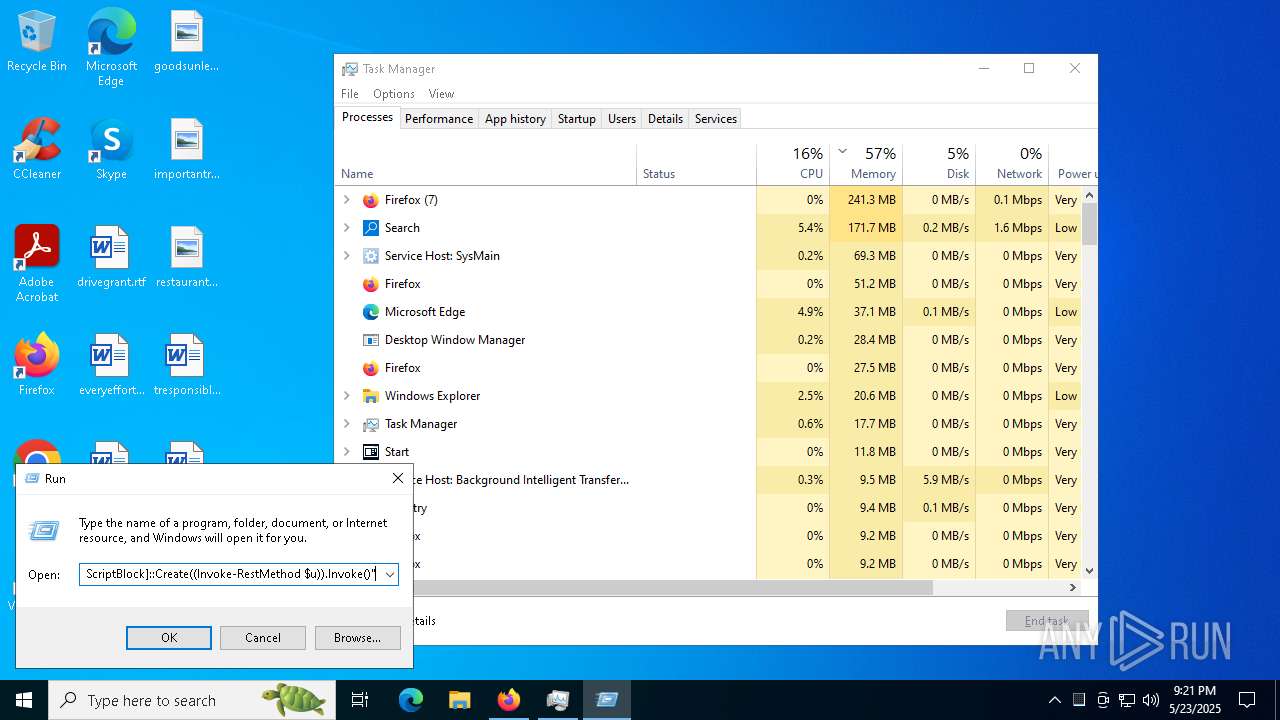Select the everyeffort... Word document on desktop

[x=111, y=366]
